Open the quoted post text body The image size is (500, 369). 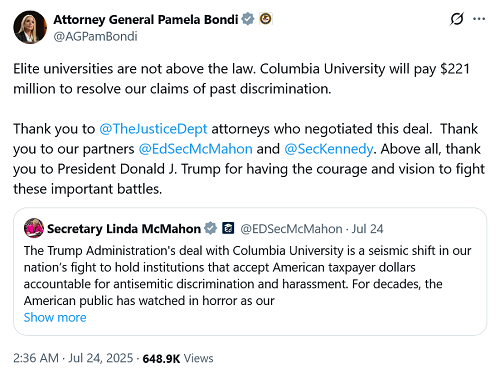click(247, 275)
